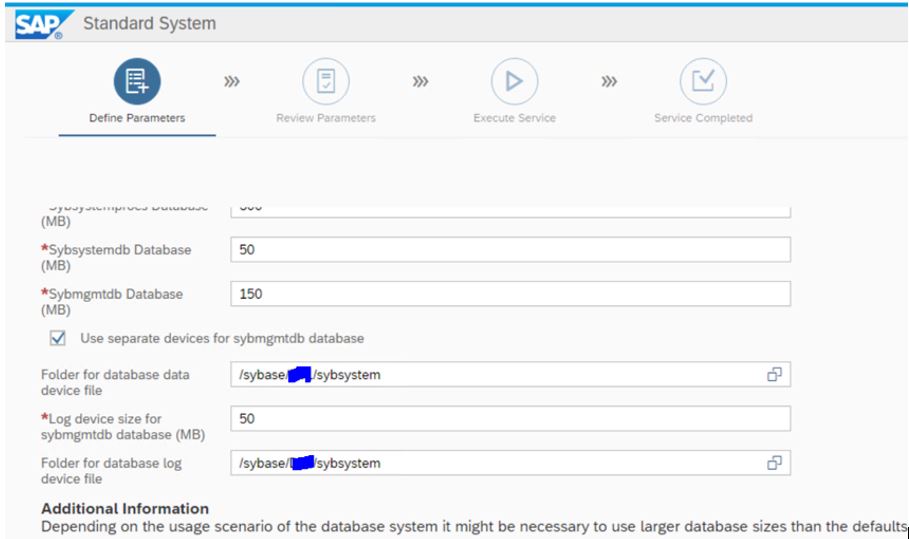909x539 pixels.
Task: Click the Additional Information heading
Action: [x=125, y=508]
